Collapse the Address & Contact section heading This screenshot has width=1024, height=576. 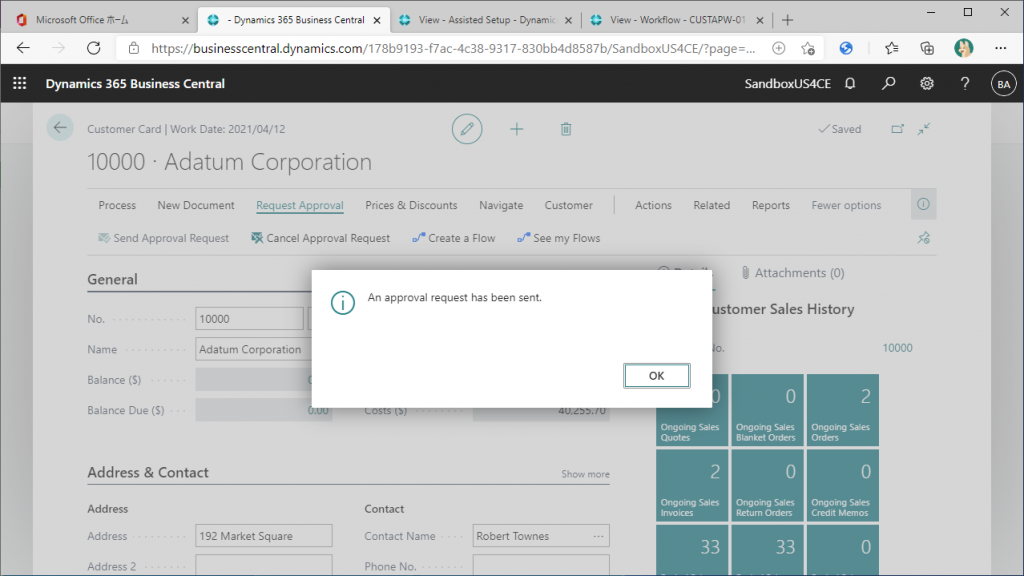point(148,472)
